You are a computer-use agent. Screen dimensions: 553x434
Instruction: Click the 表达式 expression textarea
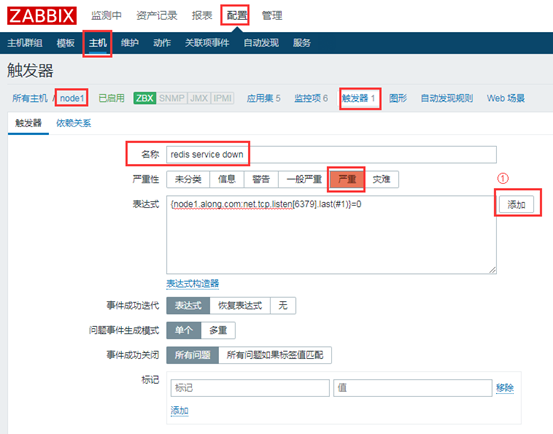(331, 235)
